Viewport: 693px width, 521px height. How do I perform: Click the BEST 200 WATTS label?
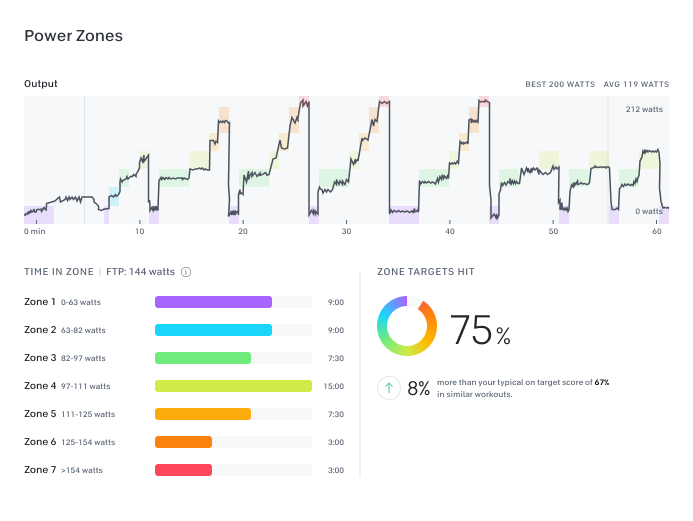click(559, 85)
